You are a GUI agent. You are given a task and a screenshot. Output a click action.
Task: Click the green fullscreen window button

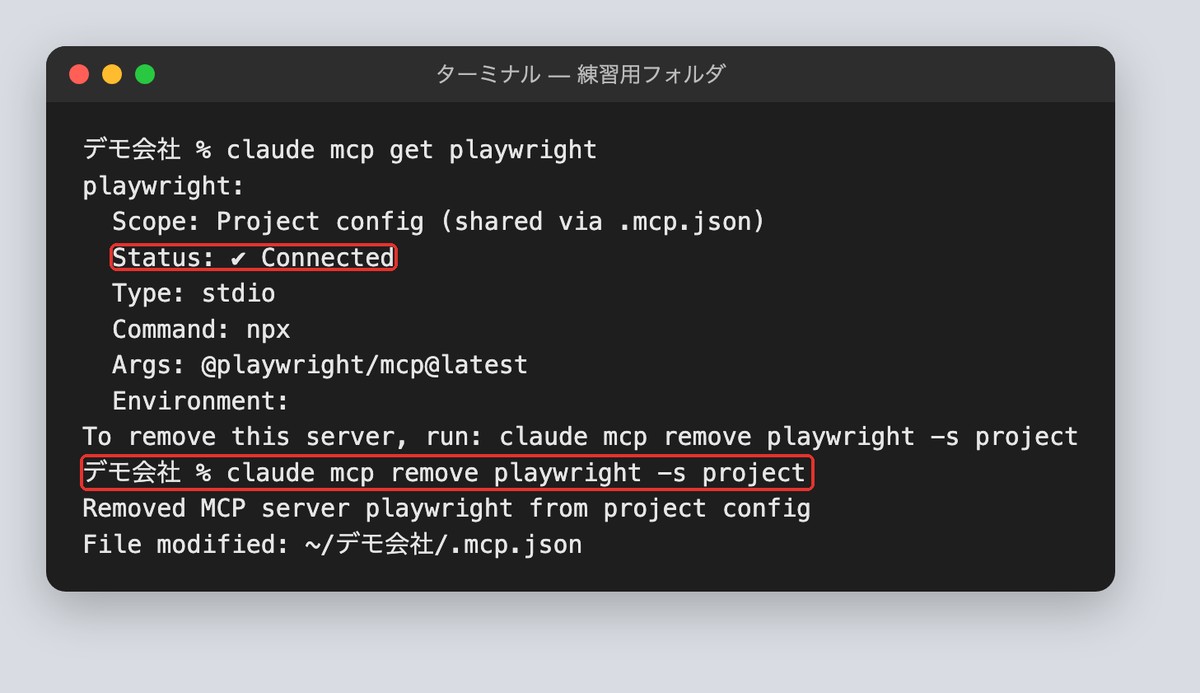pos(145,74)
